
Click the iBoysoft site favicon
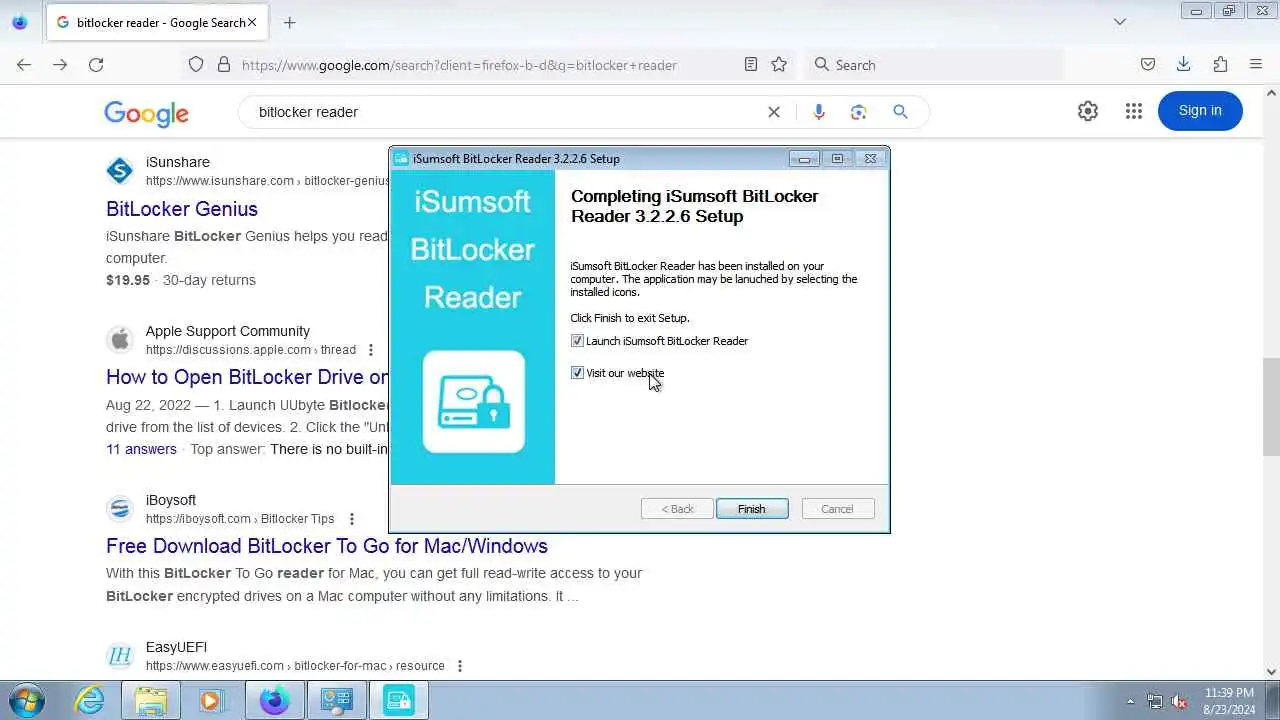pos(120,509)
